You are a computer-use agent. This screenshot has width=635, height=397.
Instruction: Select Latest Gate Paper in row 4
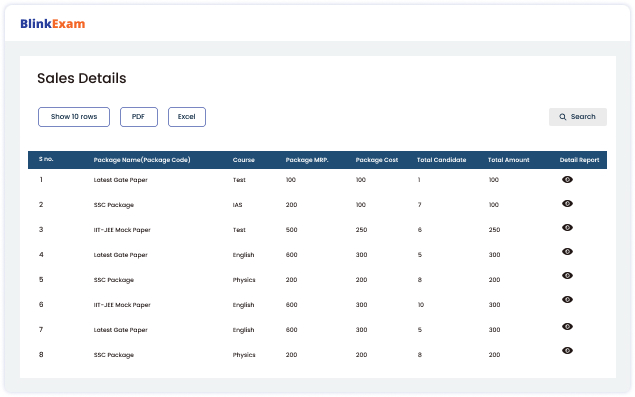point(120,255)
